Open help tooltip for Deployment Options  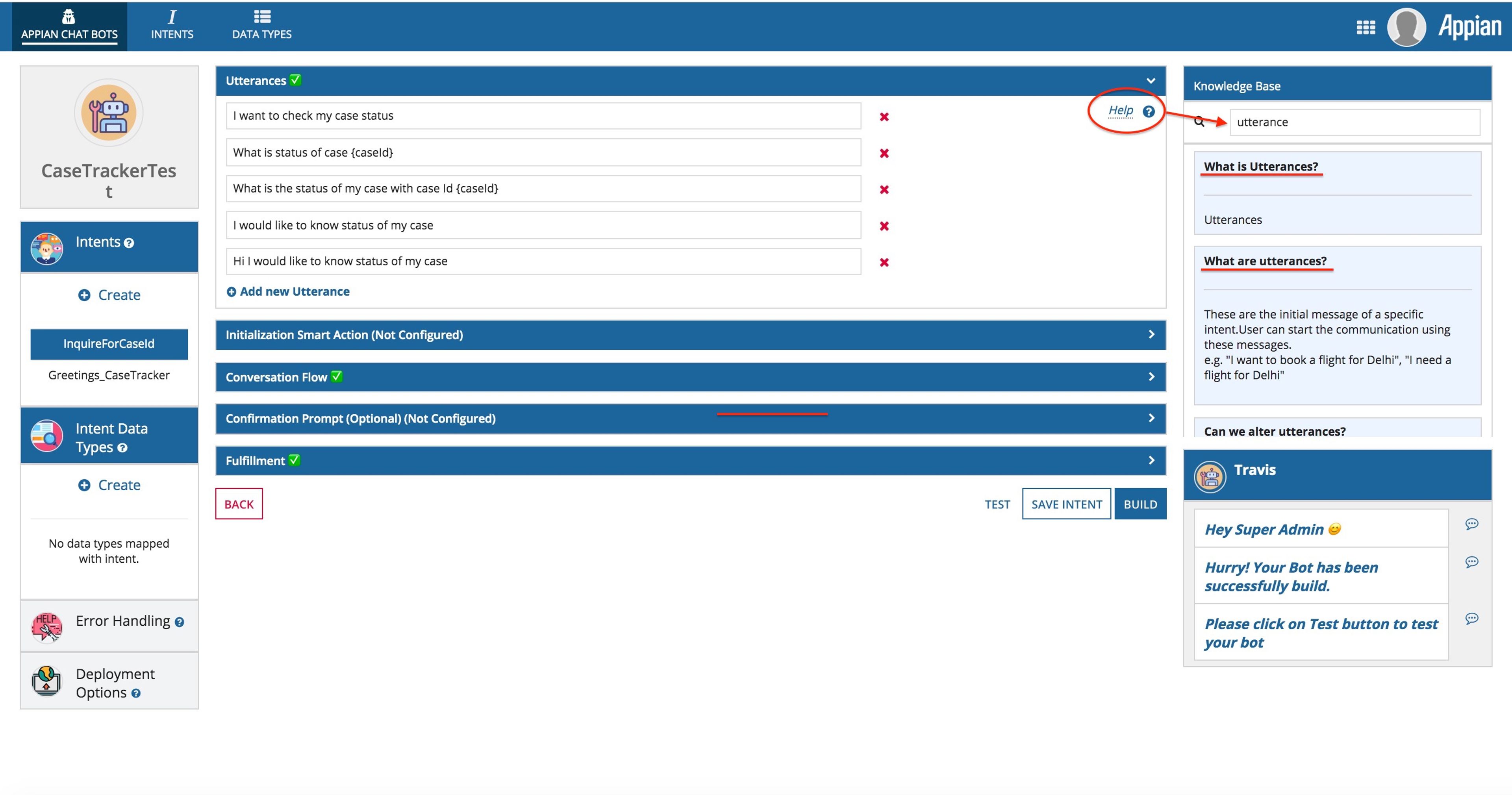136,693
